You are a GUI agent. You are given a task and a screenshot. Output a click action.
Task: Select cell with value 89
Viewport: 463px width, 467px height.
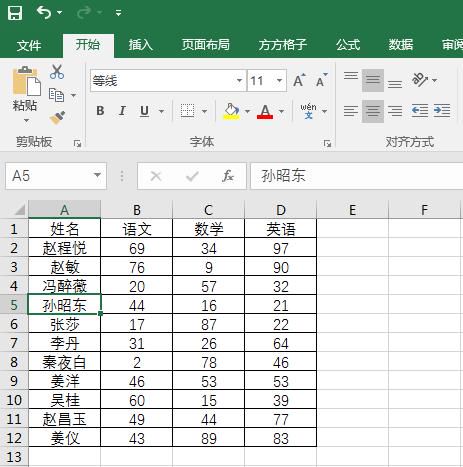click(x=208, y=438)
